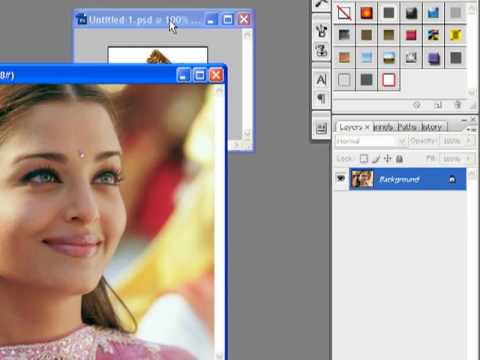Toggle lock position
This screenshot has height=360, width=480.
point(387,159)
